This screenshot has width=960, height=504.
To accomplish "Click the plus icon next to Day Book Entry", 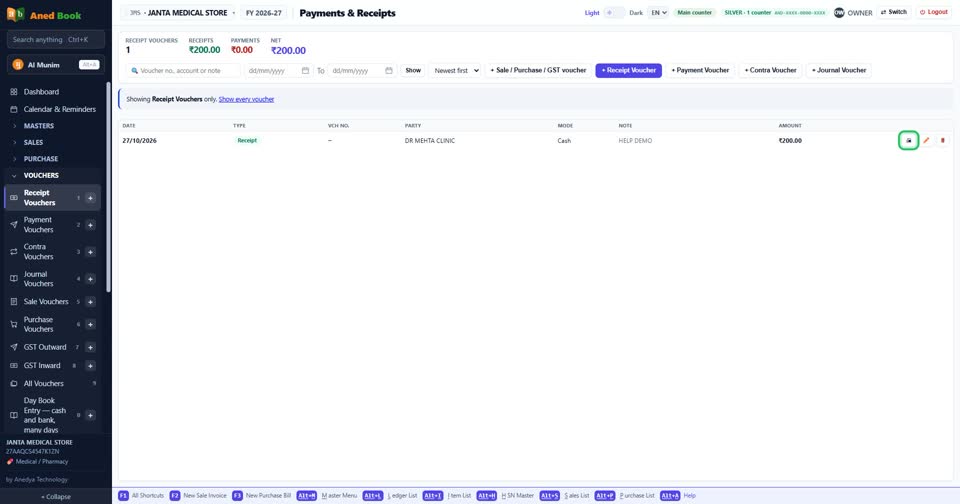I will [x=90, y=415].
